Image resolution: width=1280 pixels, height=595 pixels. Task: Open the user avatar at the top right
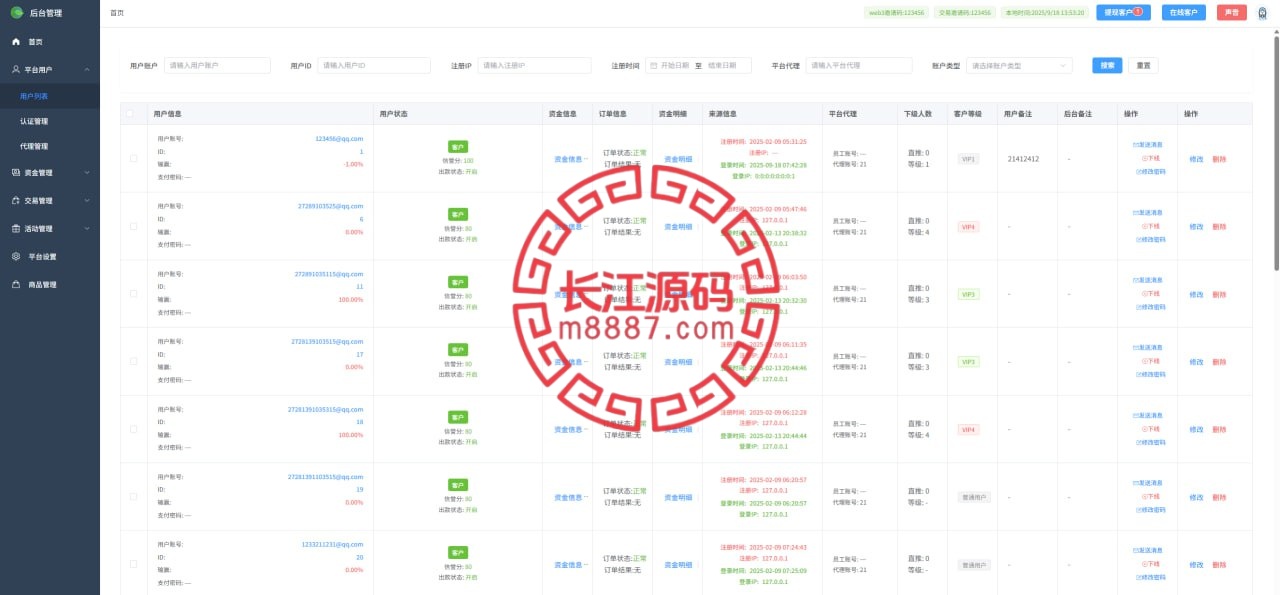(x=1262, y=13)
